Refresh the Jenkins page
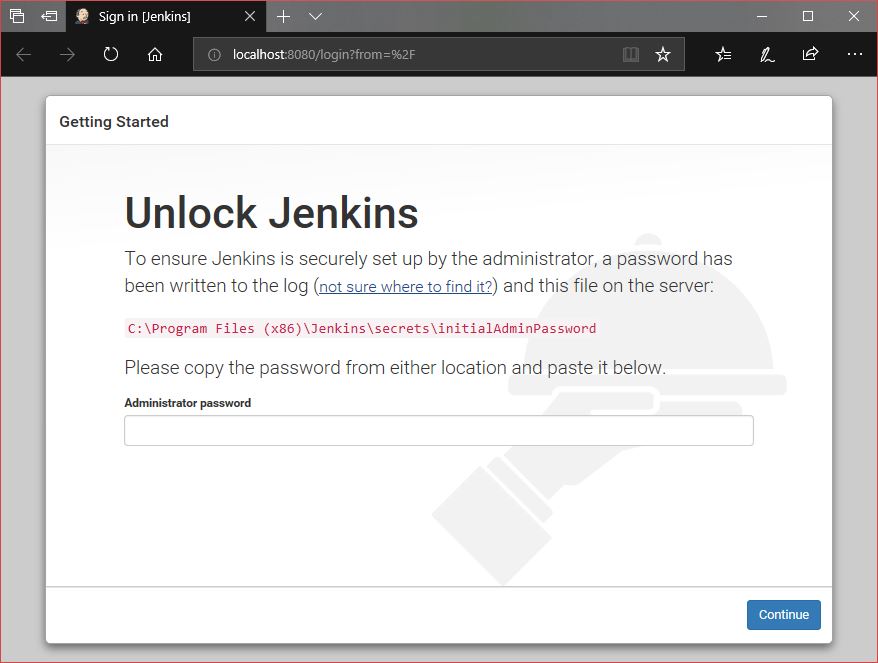The height and width of the screenshot is (663, 878). tap(111, 55)
